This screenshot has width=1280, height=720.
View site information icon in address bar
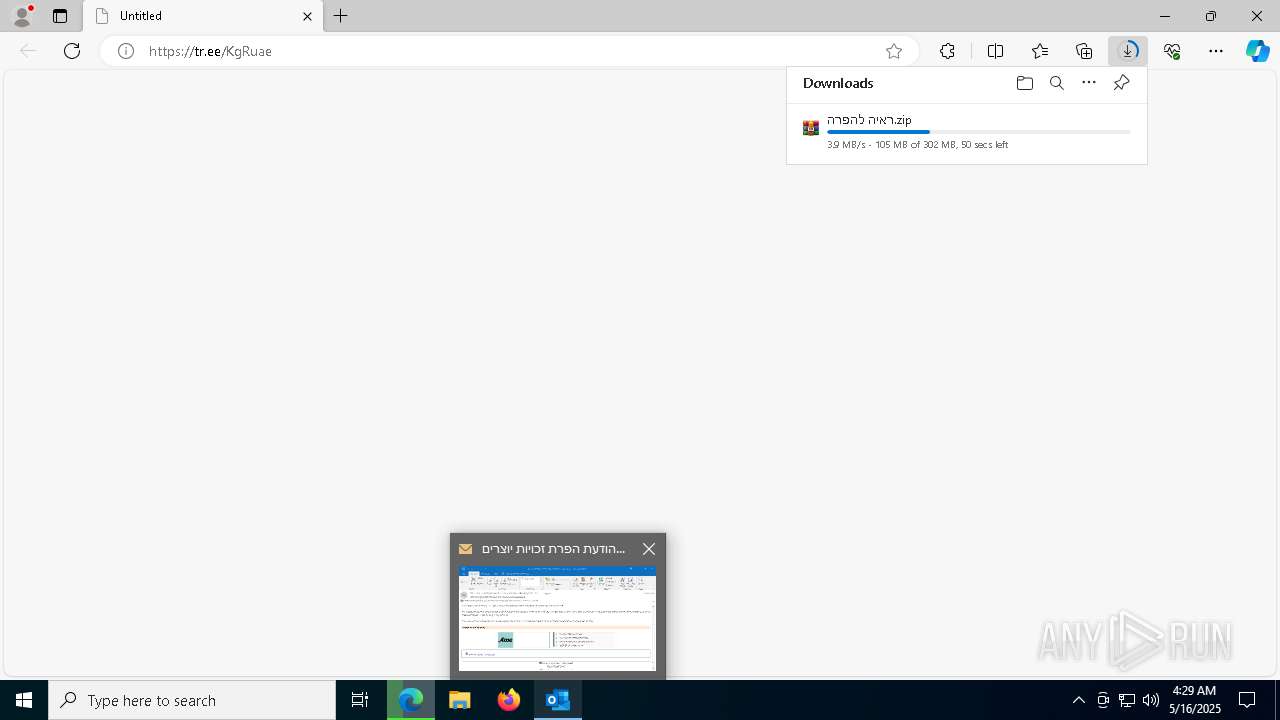[x=126, y=51]
